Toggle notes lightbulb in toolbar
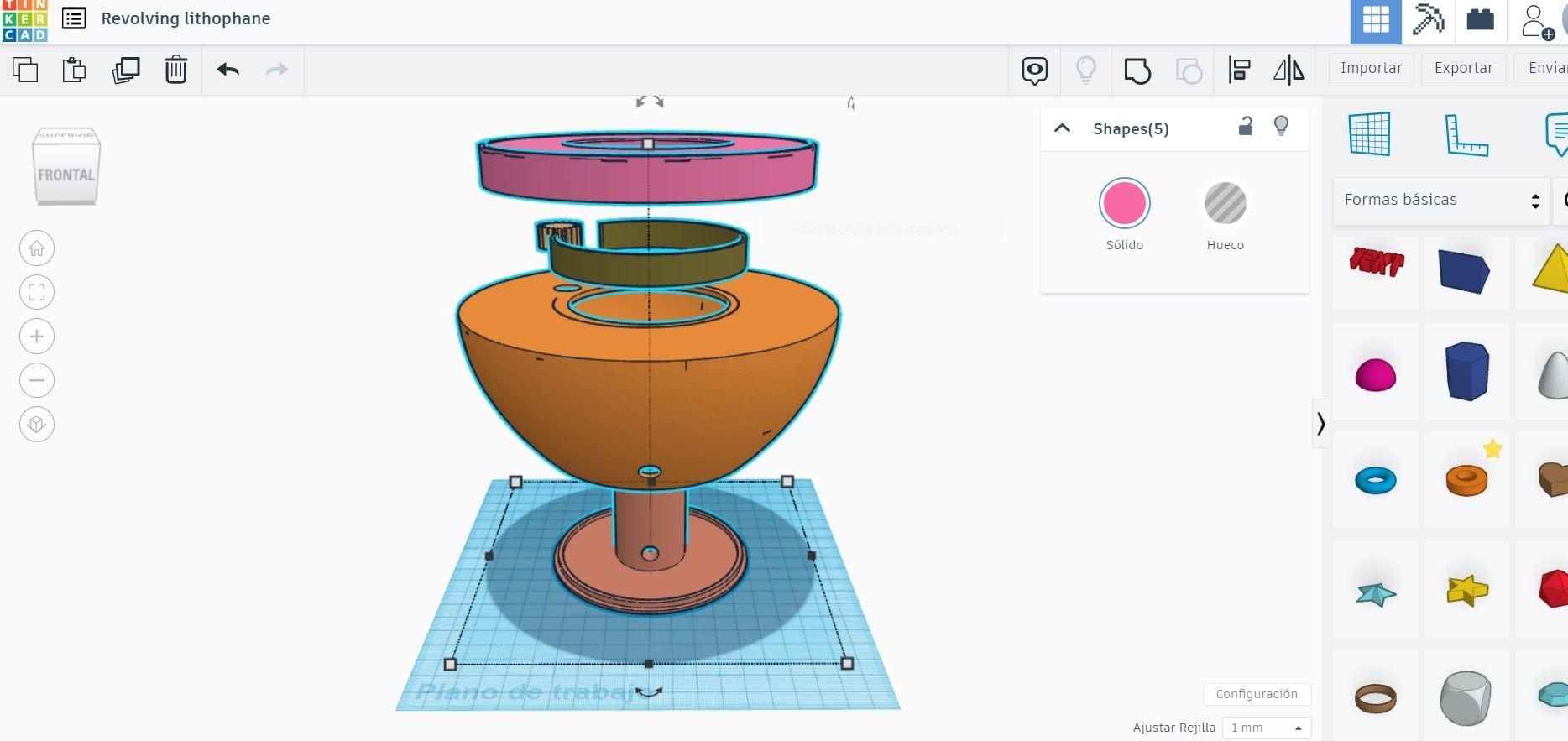 1085,70
